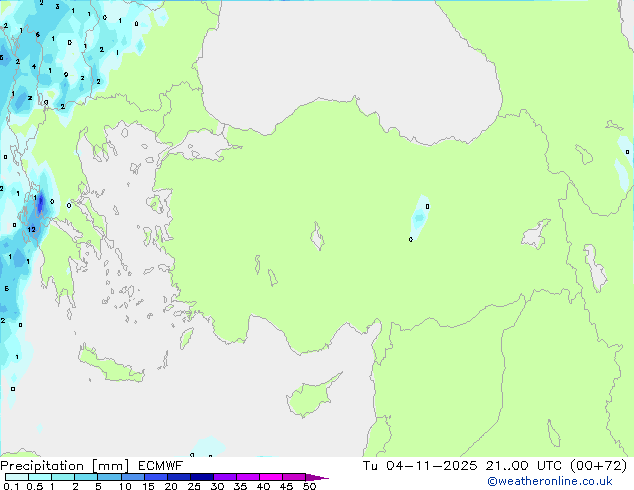Click the legend swatch between 45 and 50

tap(294, 477)
